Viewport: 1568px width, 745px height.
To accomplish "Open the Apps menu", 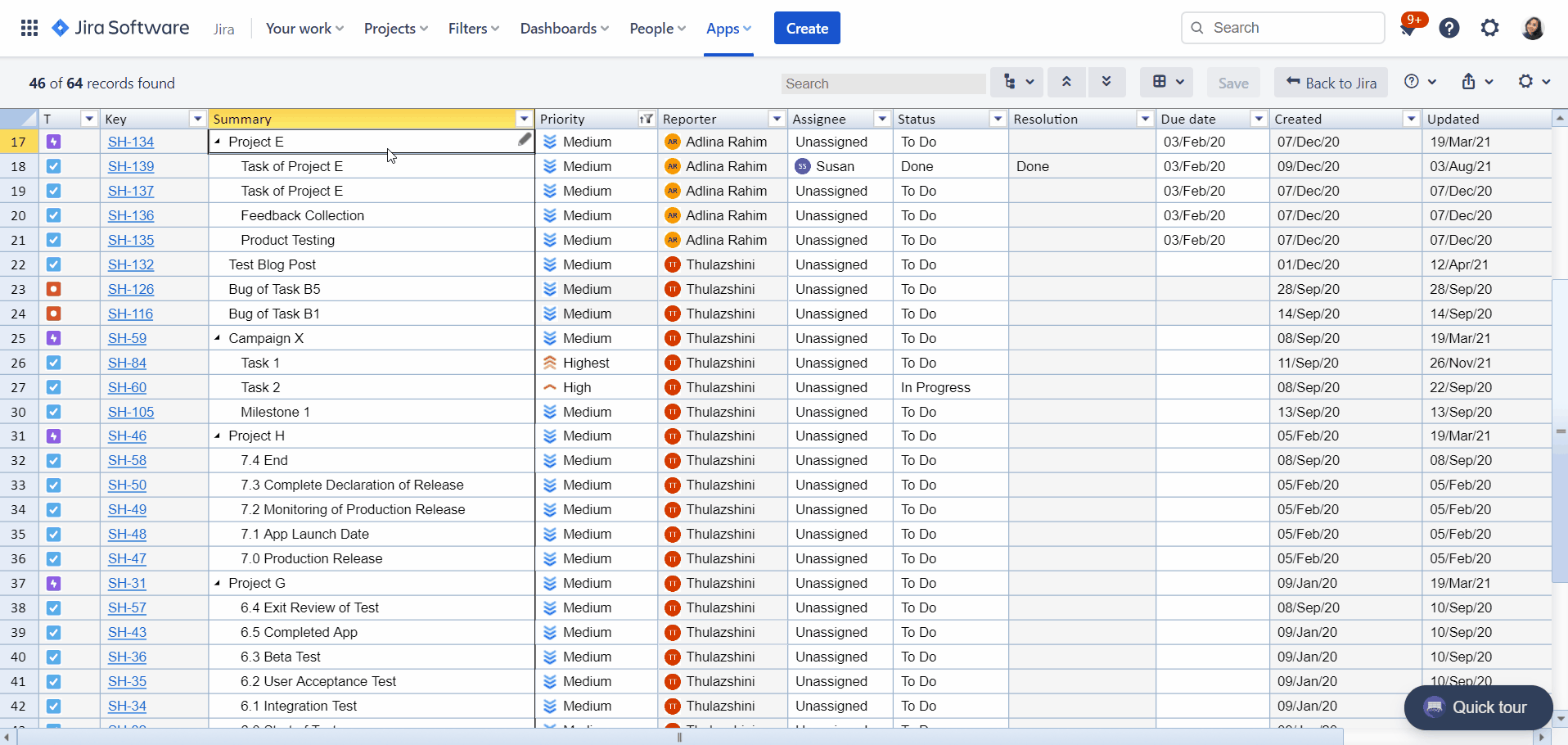I will 728,28.
